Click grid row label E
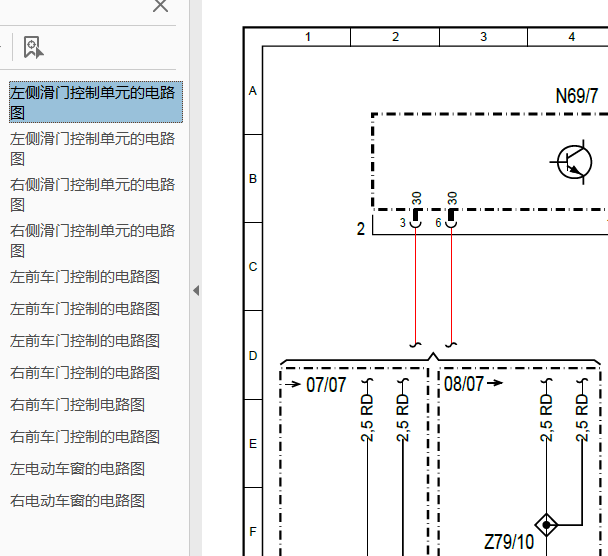608x556 pixels. click(x=253, y=444)
